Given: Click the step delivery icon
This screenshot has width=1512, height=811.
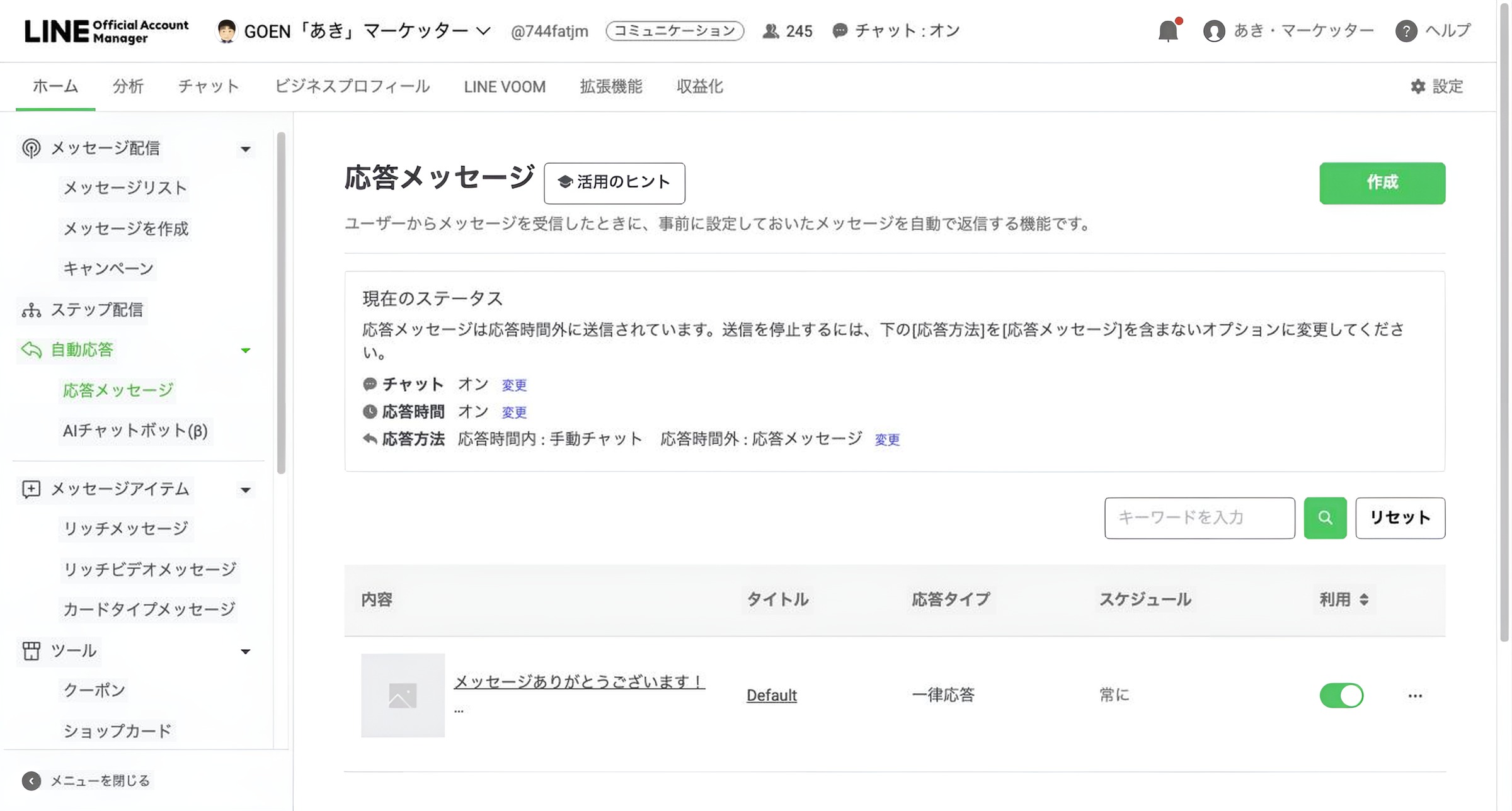Looking at the screenshot, I should [x=31, y=310].
